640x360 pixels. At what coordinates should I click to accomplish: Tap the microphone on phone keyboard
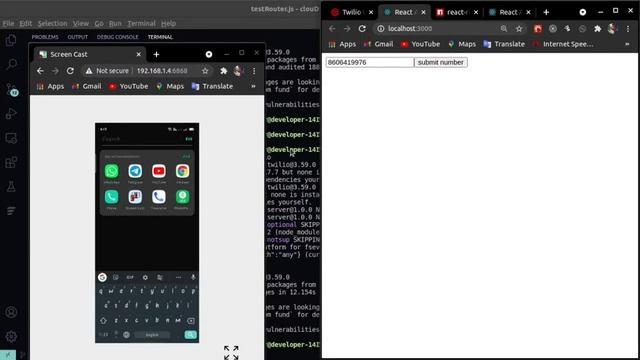(193, 277)
